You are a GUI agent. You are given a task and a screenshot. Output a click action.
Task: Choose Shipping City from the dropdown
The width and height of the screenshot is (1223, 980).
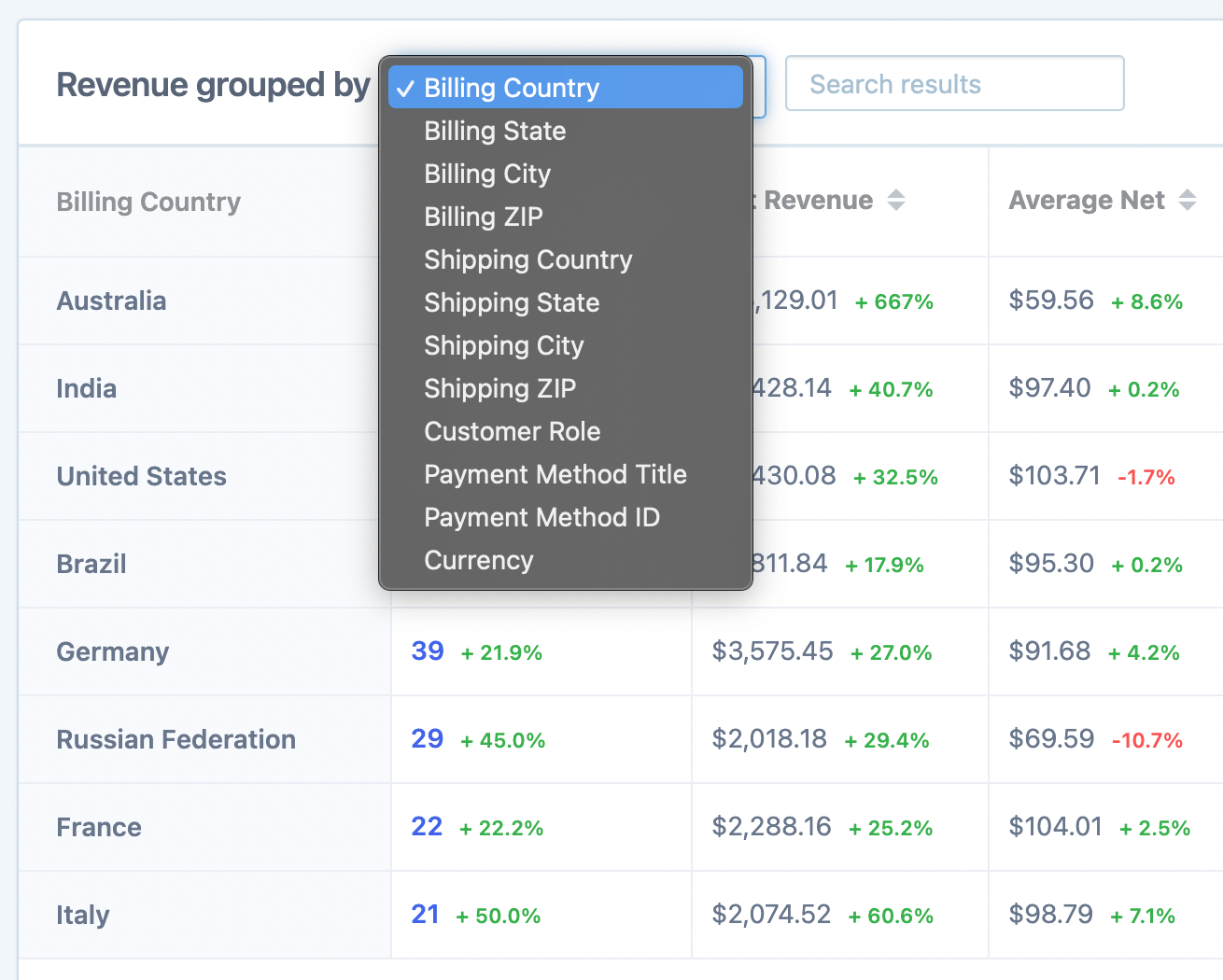tap(503, 345)
